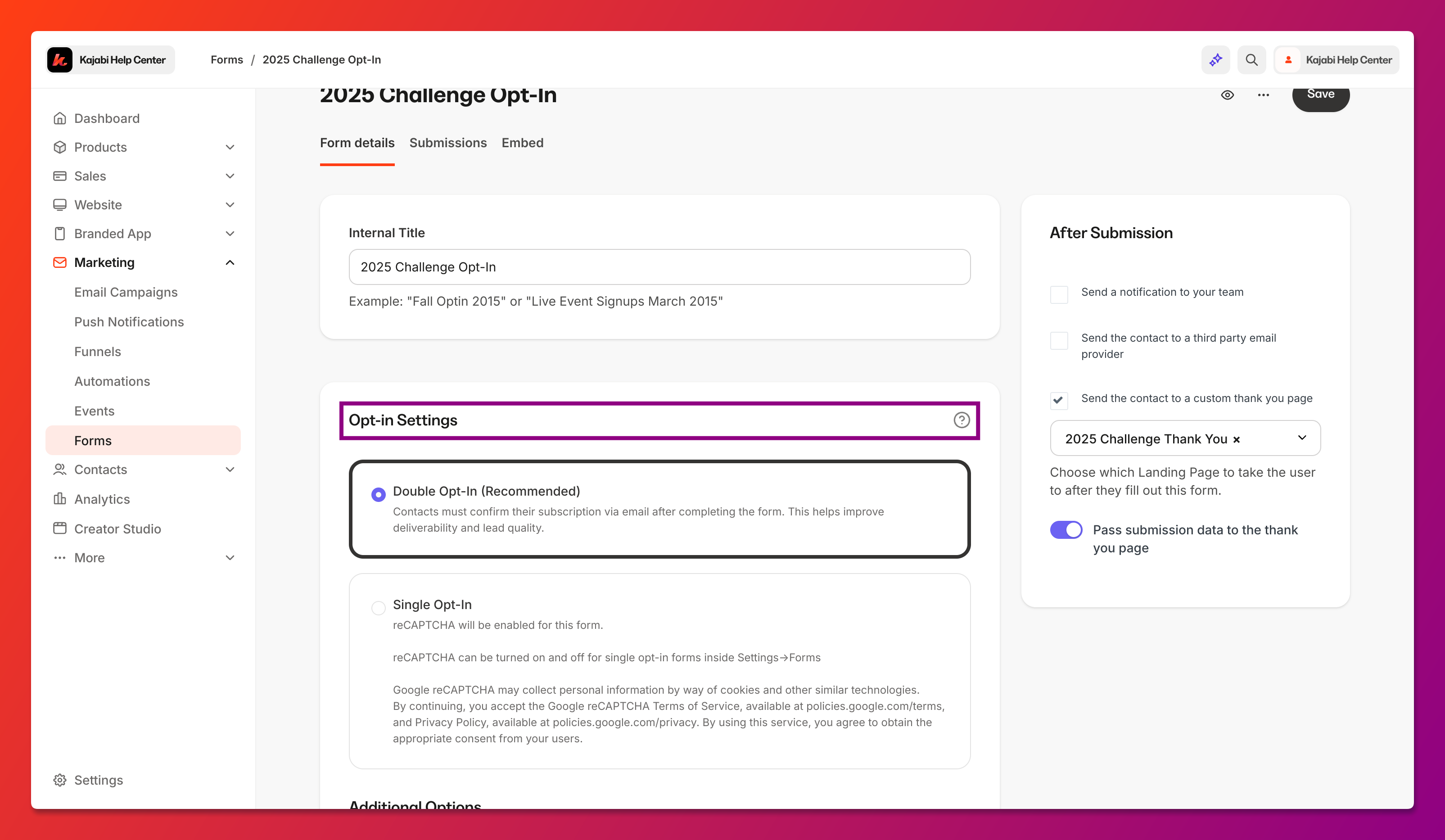Open Email Campaigns in sidebar
The height and width of the screenshot is (840, 1445).
click(126, 293)
